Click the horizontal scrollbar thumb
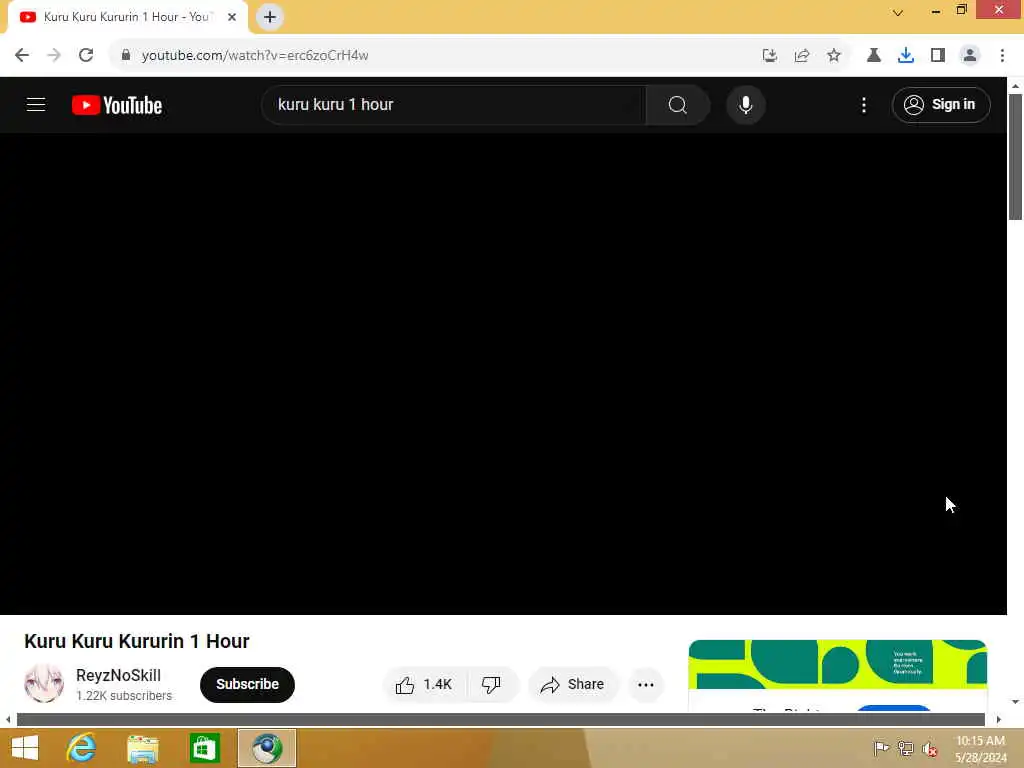This screenshot has height=768, width=1024. [x=500, y=720]
